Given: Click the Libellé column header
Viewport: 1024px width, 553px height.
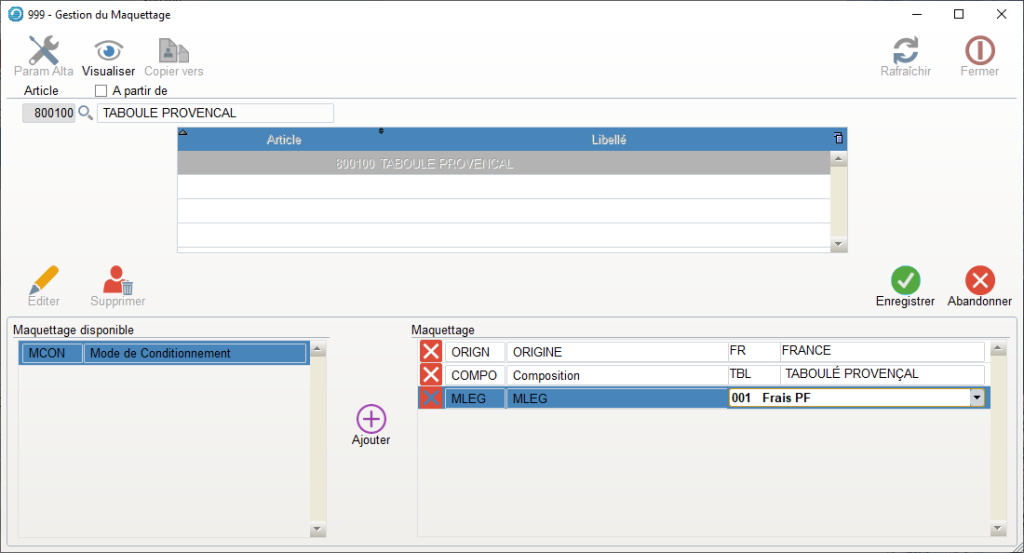Looking at the screenshot, I should (x=608, y=140).
